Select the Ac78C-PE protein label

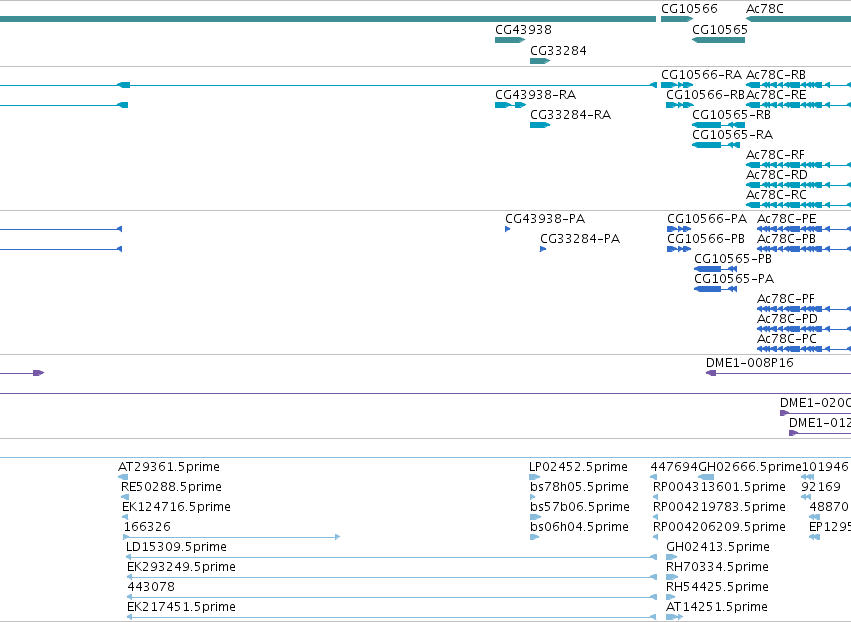tap(786, 219)
